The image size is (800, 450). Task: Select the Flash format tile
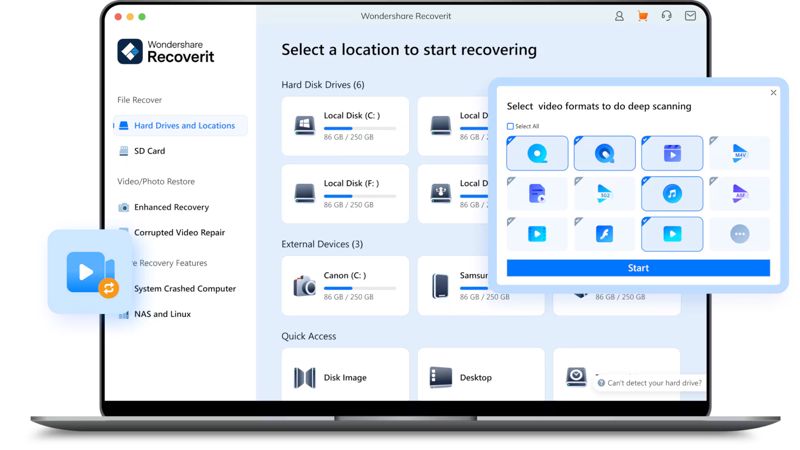pyautogui.click(x=605, y=234)
